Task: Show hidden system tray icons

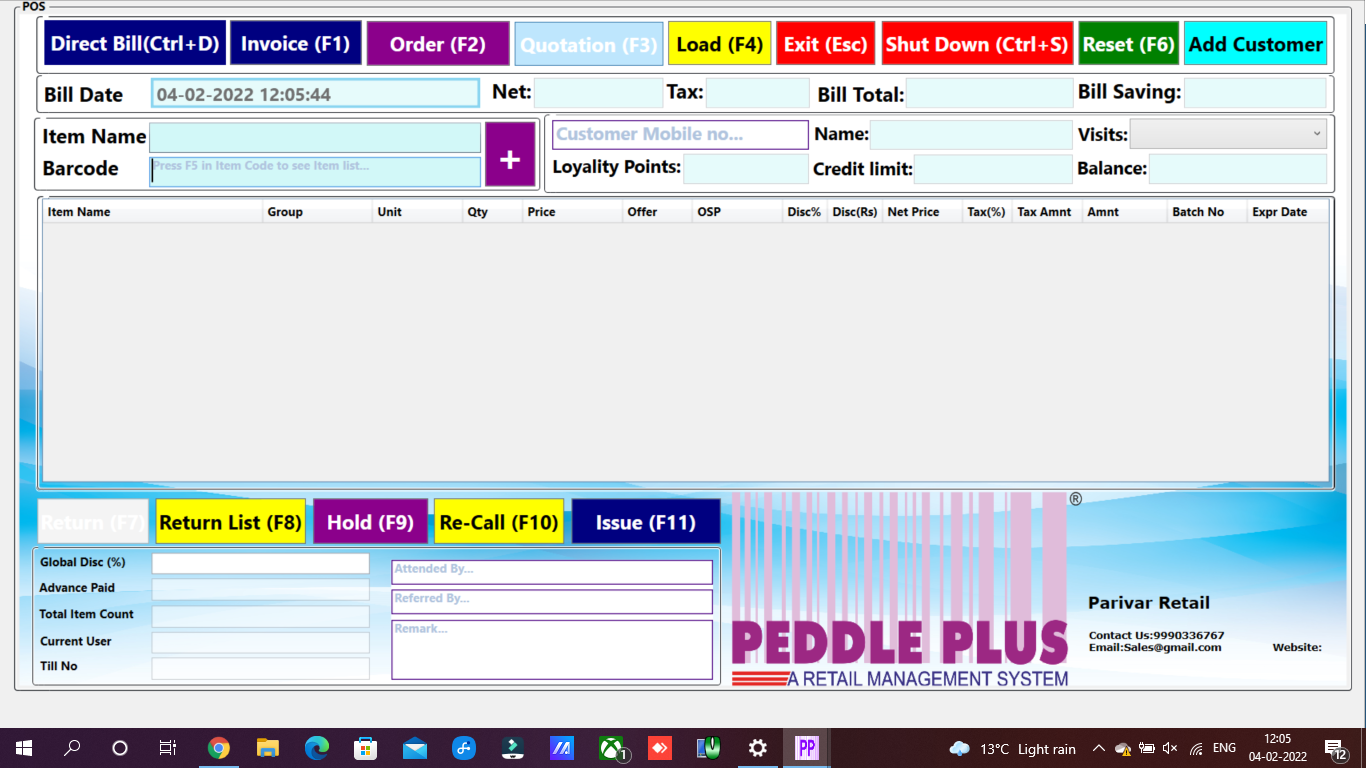Action: 1098,748
